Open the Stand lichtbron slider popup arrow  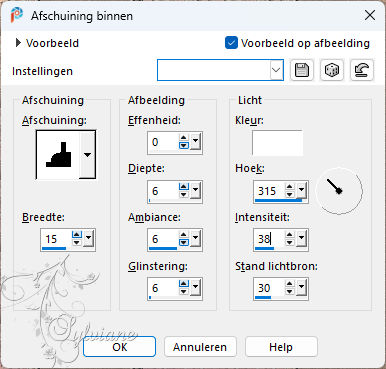click(301, 287)
